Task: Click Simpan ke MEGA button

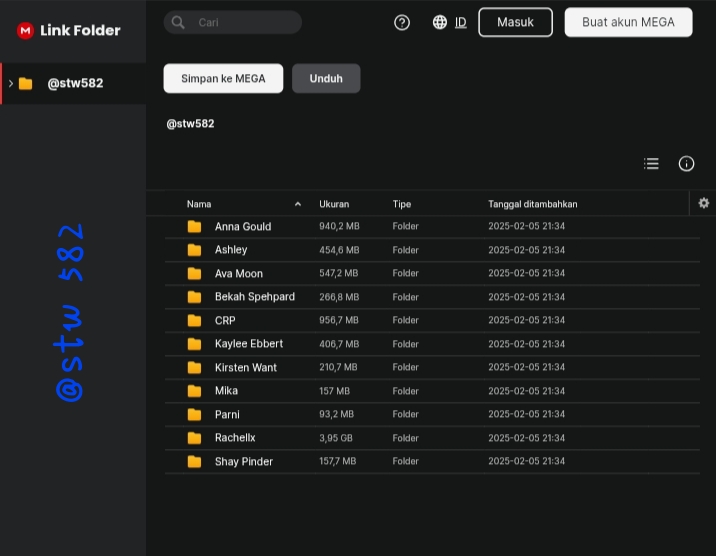Action: [223, 79]
